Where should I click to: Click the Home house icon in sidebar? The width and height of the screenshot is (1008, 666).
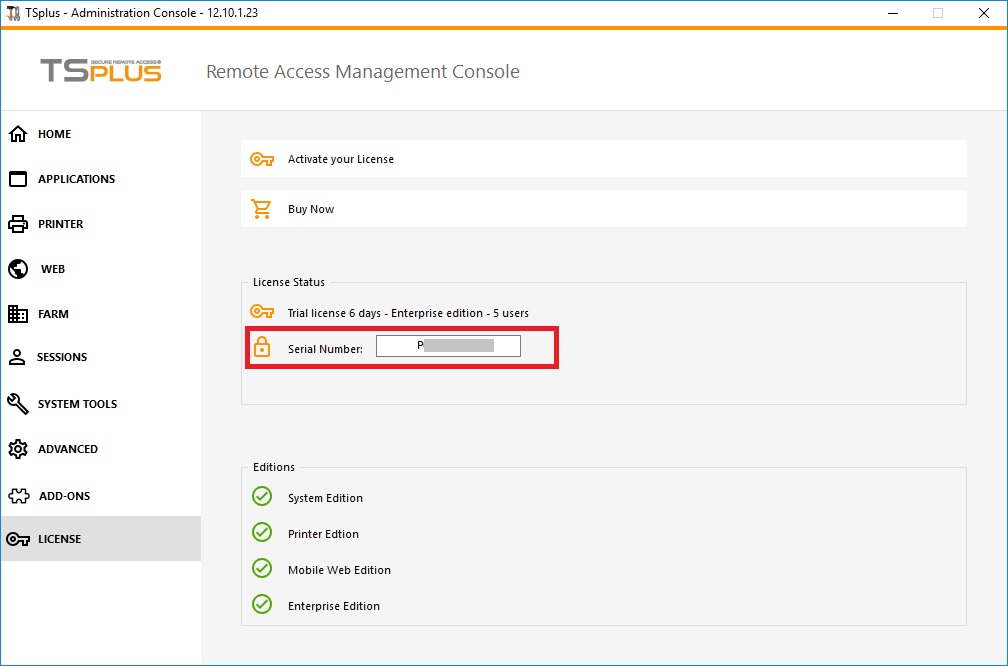coord(18,134)
